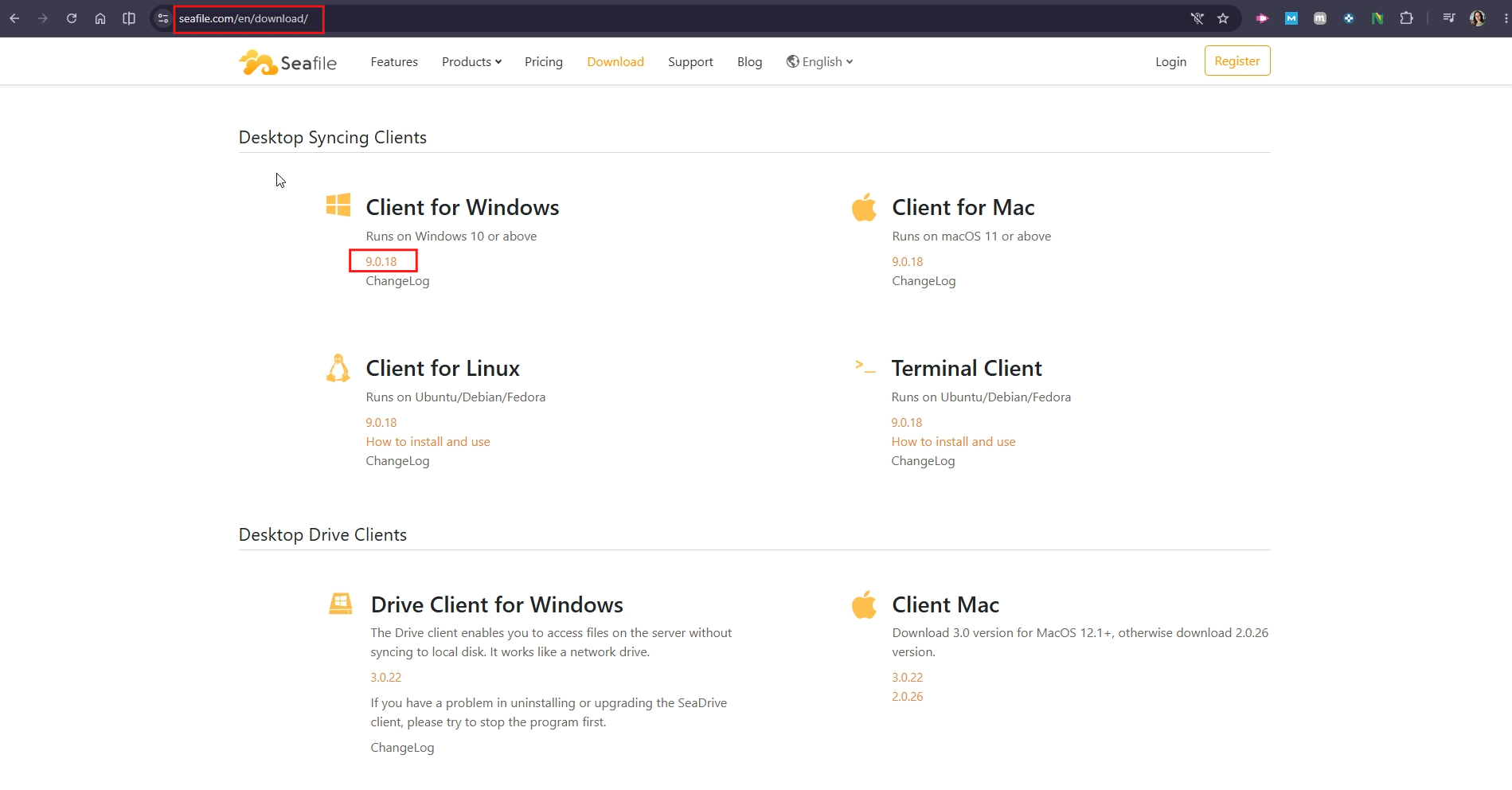This screenshot has width=1512, height=790.
Task: Open the Client for Linux ChangeLog
Action: [397, 461]
